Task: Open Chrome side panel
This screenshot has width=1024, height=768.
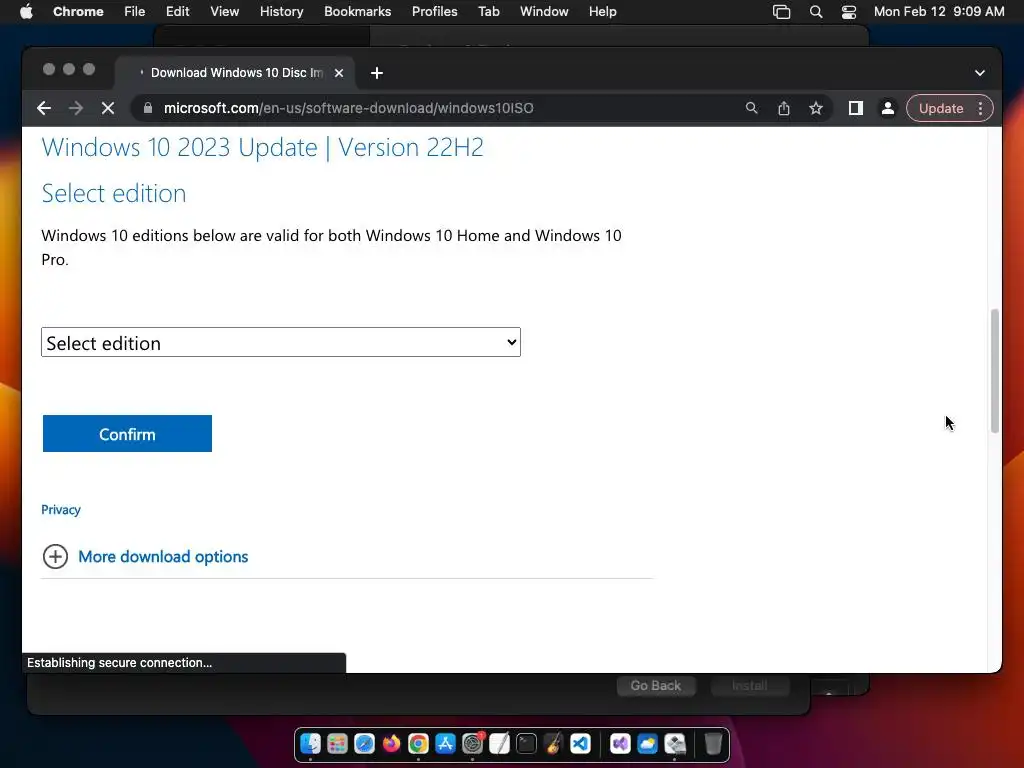Action: (856, 108)
